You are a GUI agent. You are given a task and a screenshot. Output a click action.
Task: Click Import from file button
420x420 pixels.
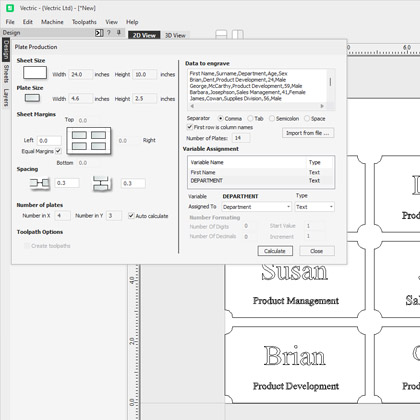308,133
